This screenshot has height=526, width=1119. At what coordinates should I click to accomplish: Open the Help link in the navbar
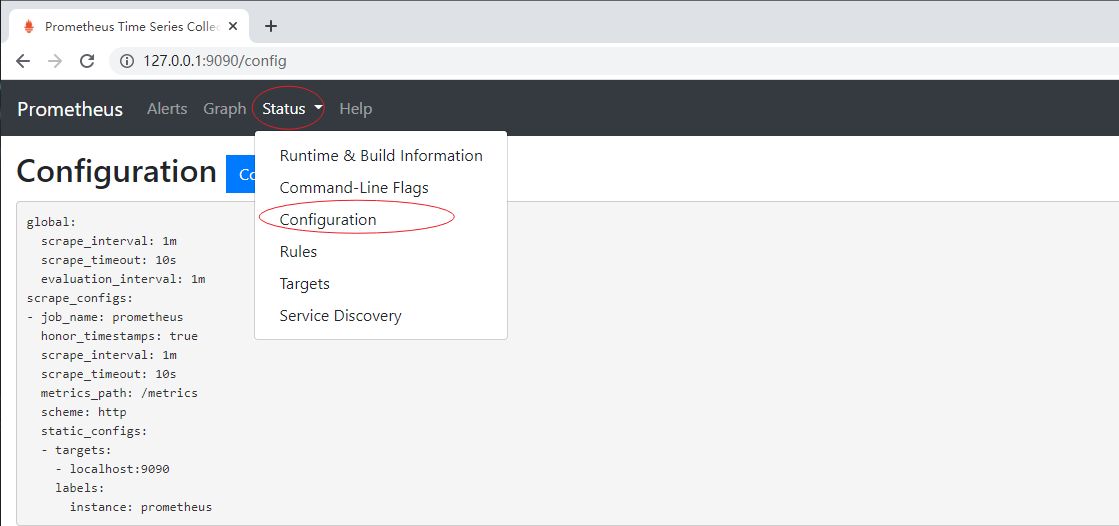click(x=355, y=109)
